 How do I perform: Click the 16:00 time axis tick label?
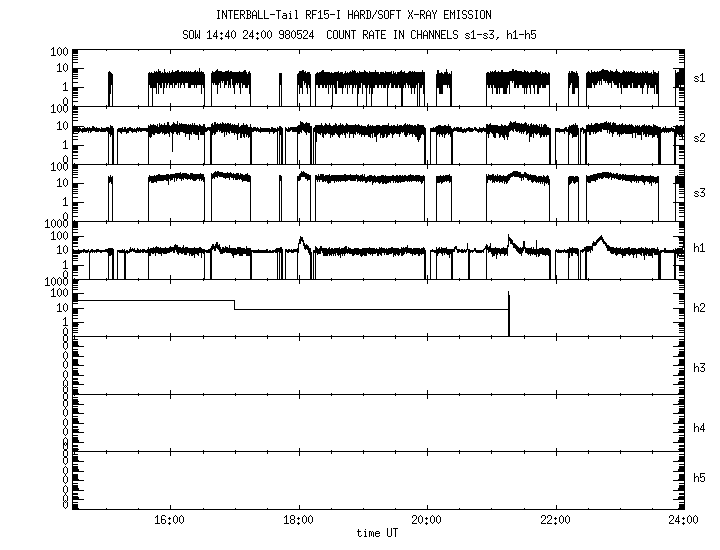point(170,520)
